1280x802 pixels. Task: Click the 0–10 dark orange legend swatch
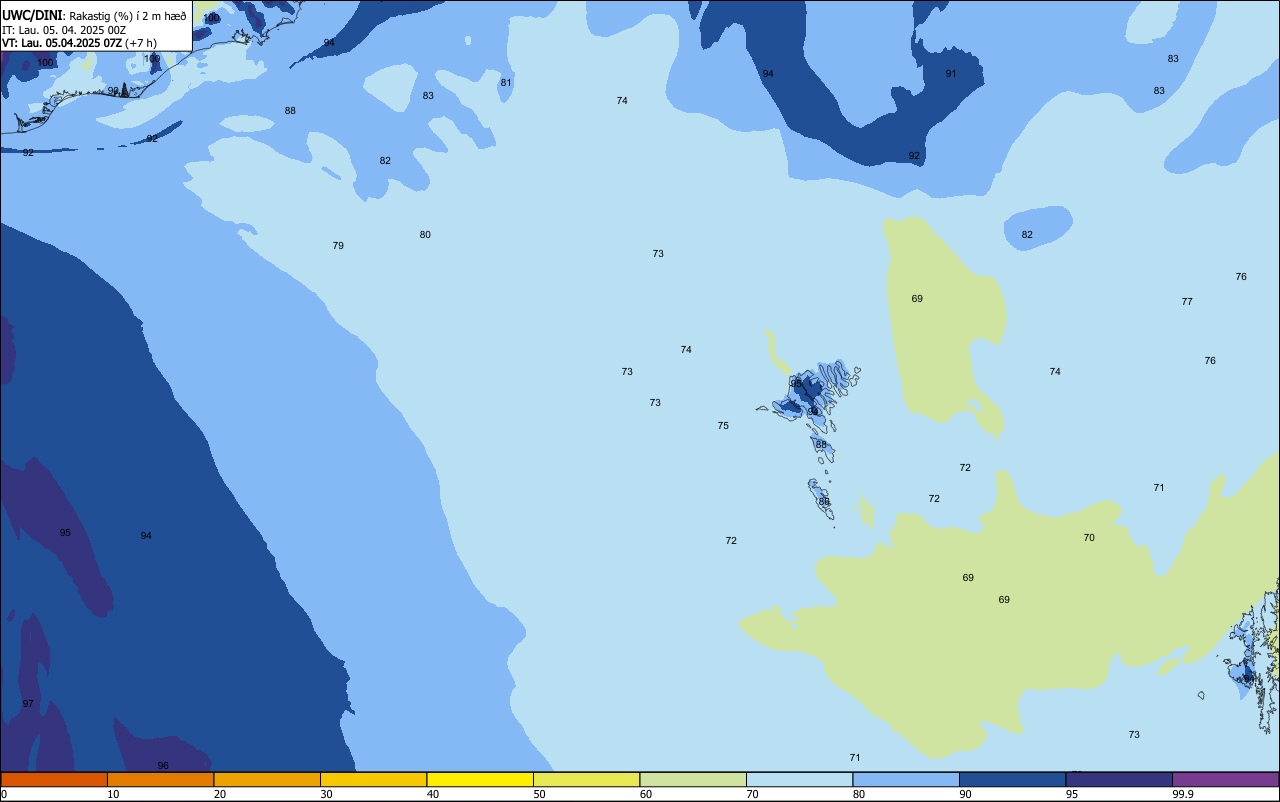(x=54, y=779)
